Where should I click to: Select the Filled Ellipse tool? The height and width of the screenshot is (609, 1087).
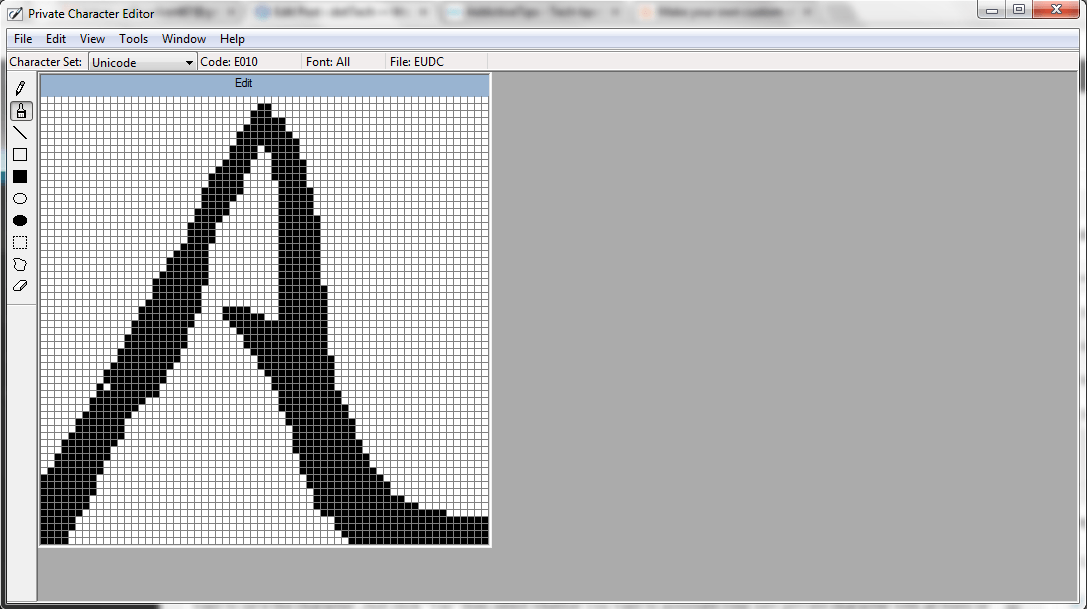coord(20,221)
